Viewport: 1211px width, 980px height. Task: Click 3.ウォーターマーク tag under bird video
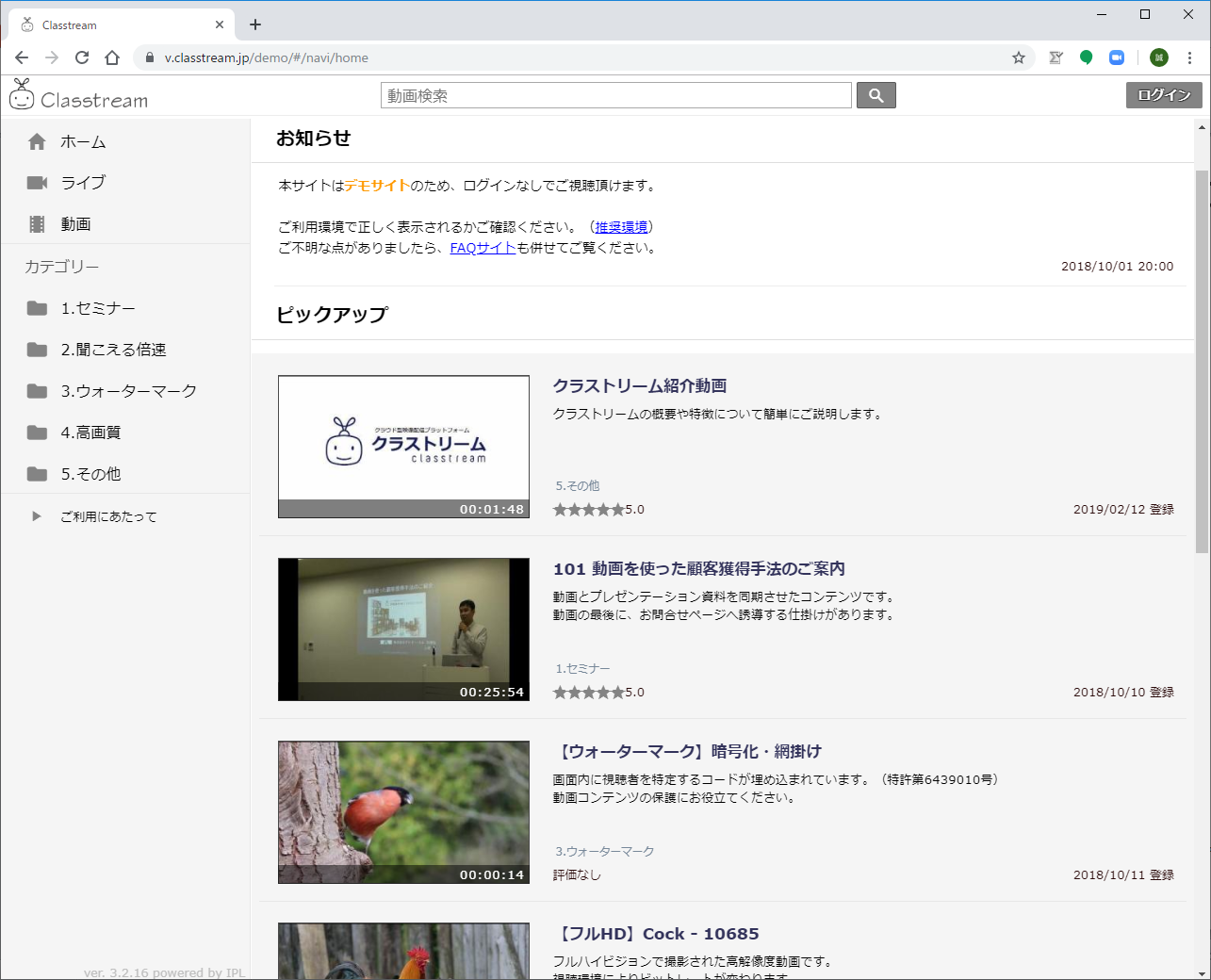point(604,852)
